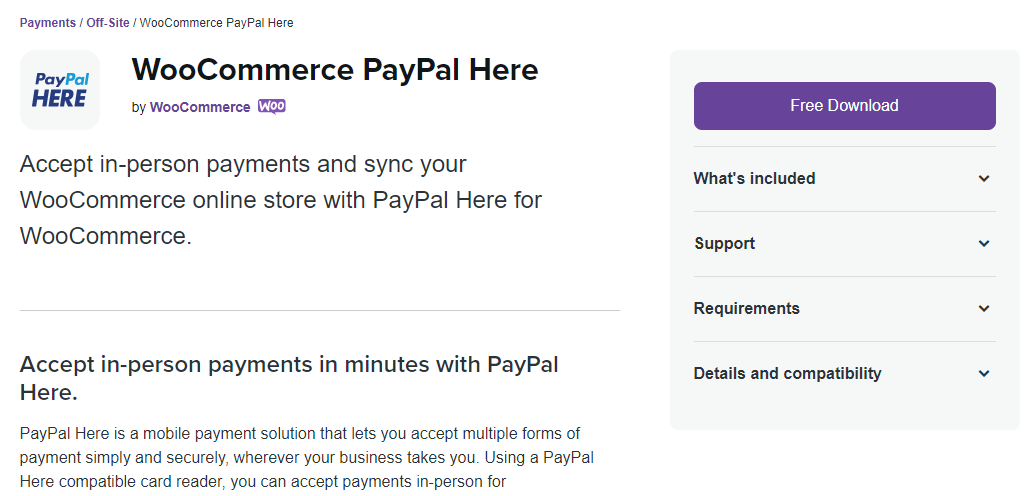This screenshot has height=496, width=1032.
Task: Click the "Accept in-person payments in minutes" heading
Action: click(x=289, y=378)
